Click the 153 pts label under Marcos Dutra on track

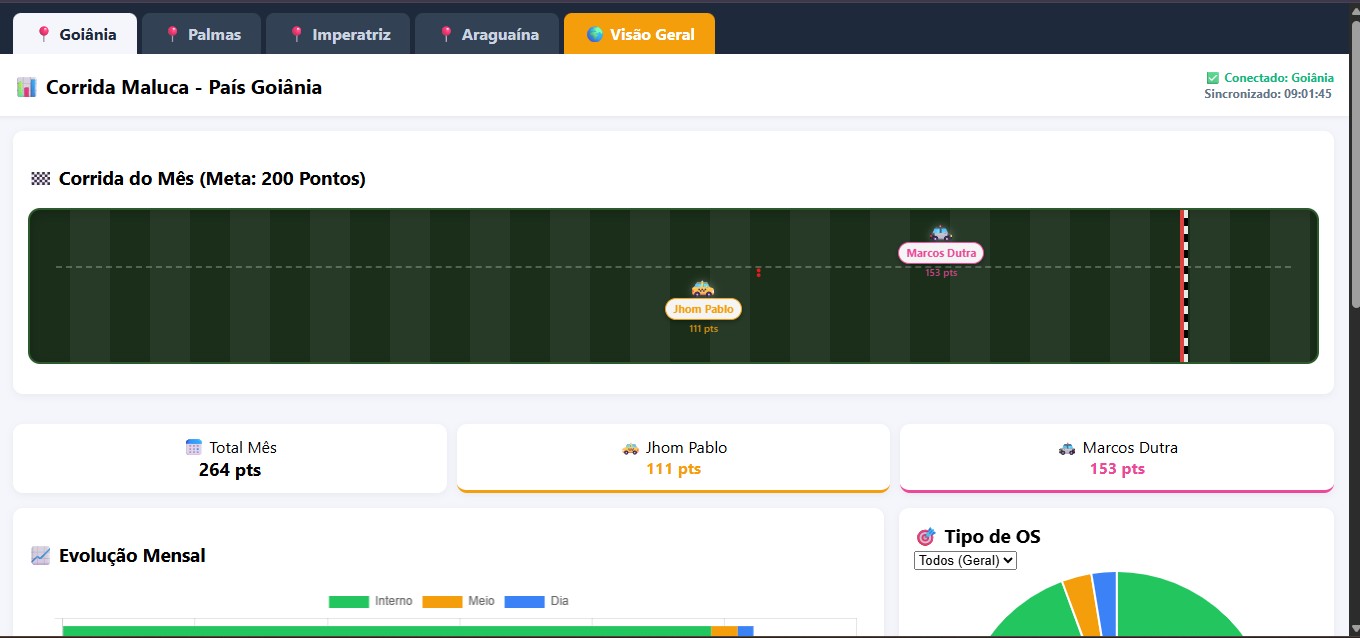coord(941,273)
